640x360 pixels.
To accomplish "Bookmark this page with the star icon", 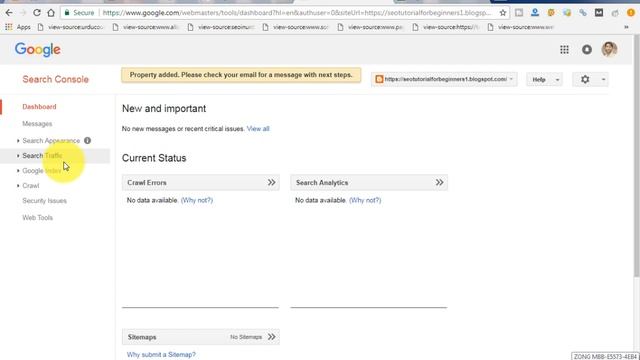I will click(503, 13).
